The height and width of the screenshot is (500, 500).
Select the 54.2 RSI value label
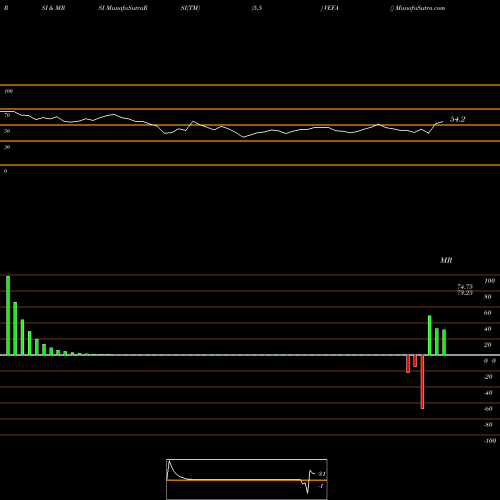click(457, 119)
